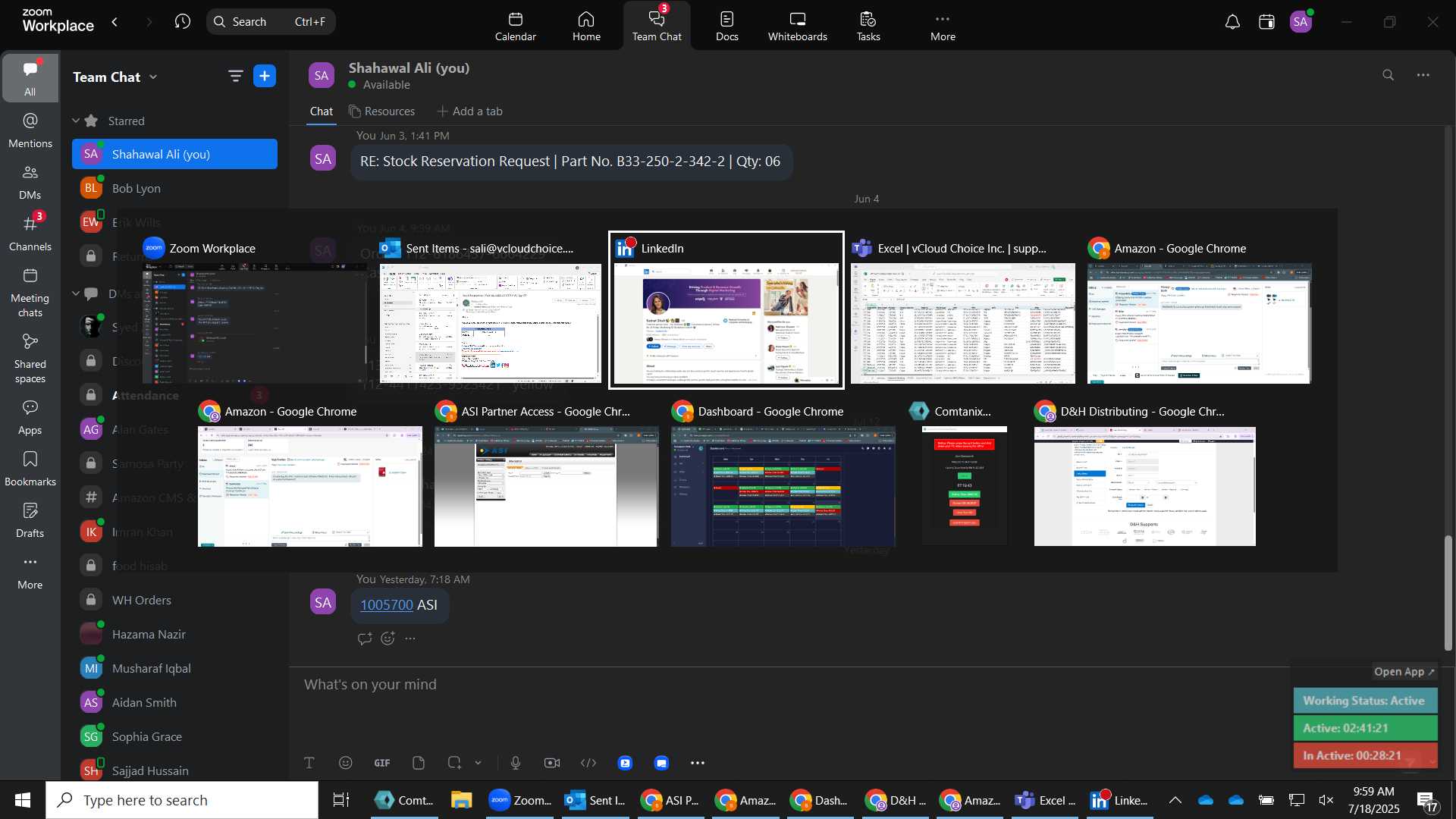Open the history clock icon
The width and height of the screenshot is (1456, 819).
point(182,21)
